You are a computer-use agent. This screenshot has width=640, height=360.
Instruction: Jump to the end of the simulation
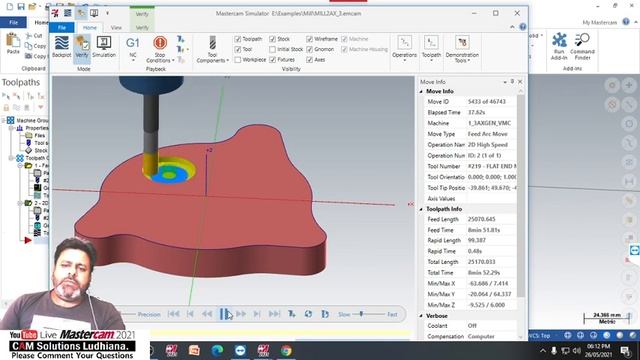pos(274,314)
